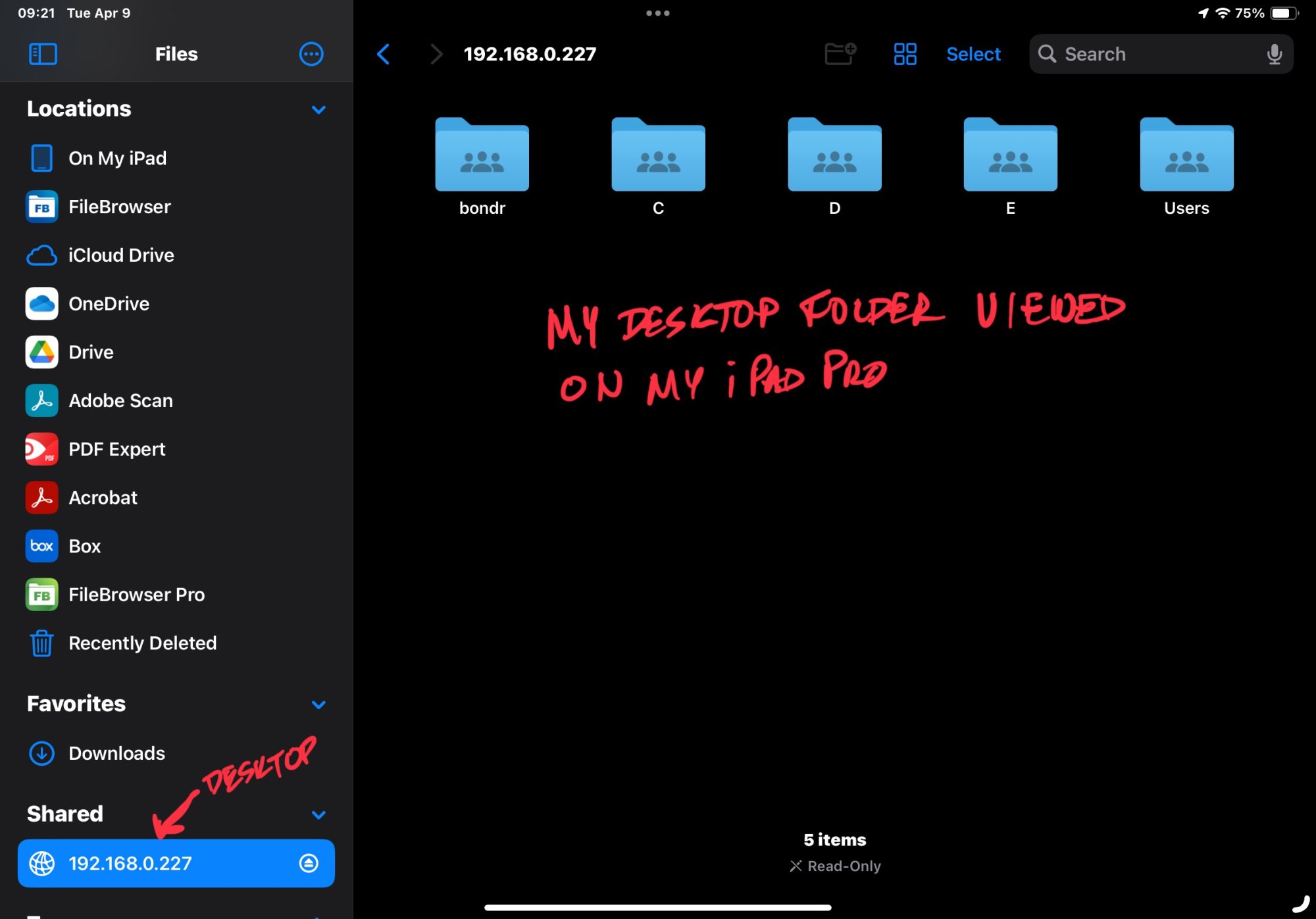Open Downloads favorite
Screen dimensions: 1316x919
click(x=116, y=753)
